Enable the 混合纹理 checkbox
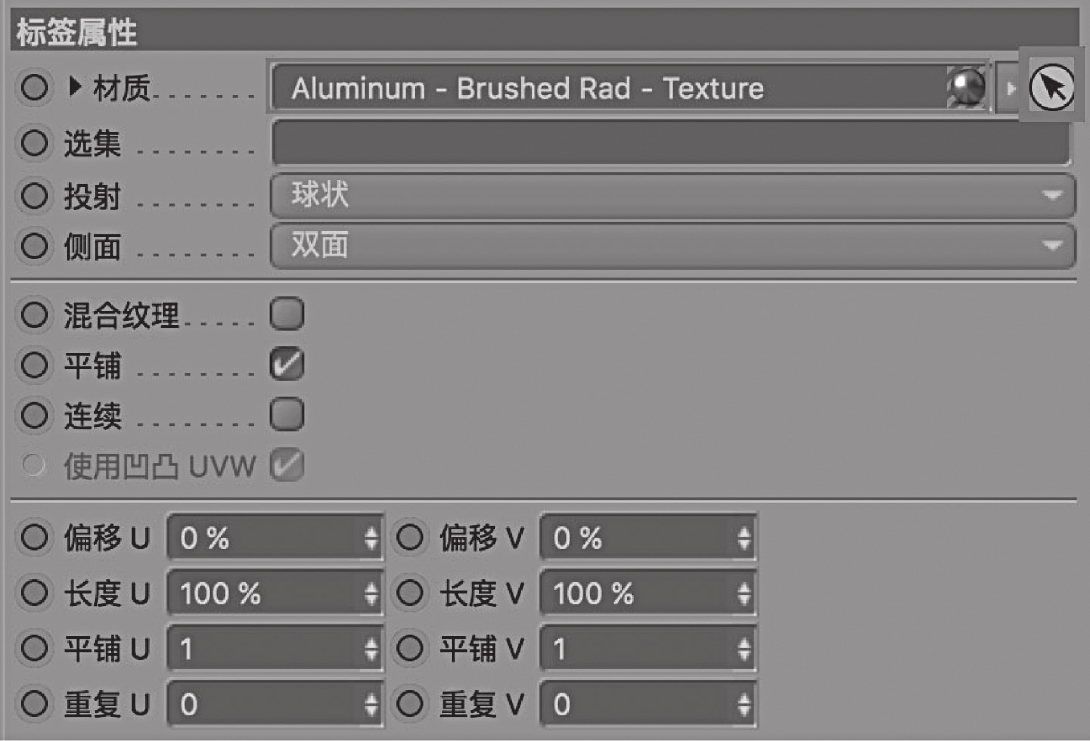Image resolution: width=1090 pixels, height=741 pixels. [x=286, y=314]
